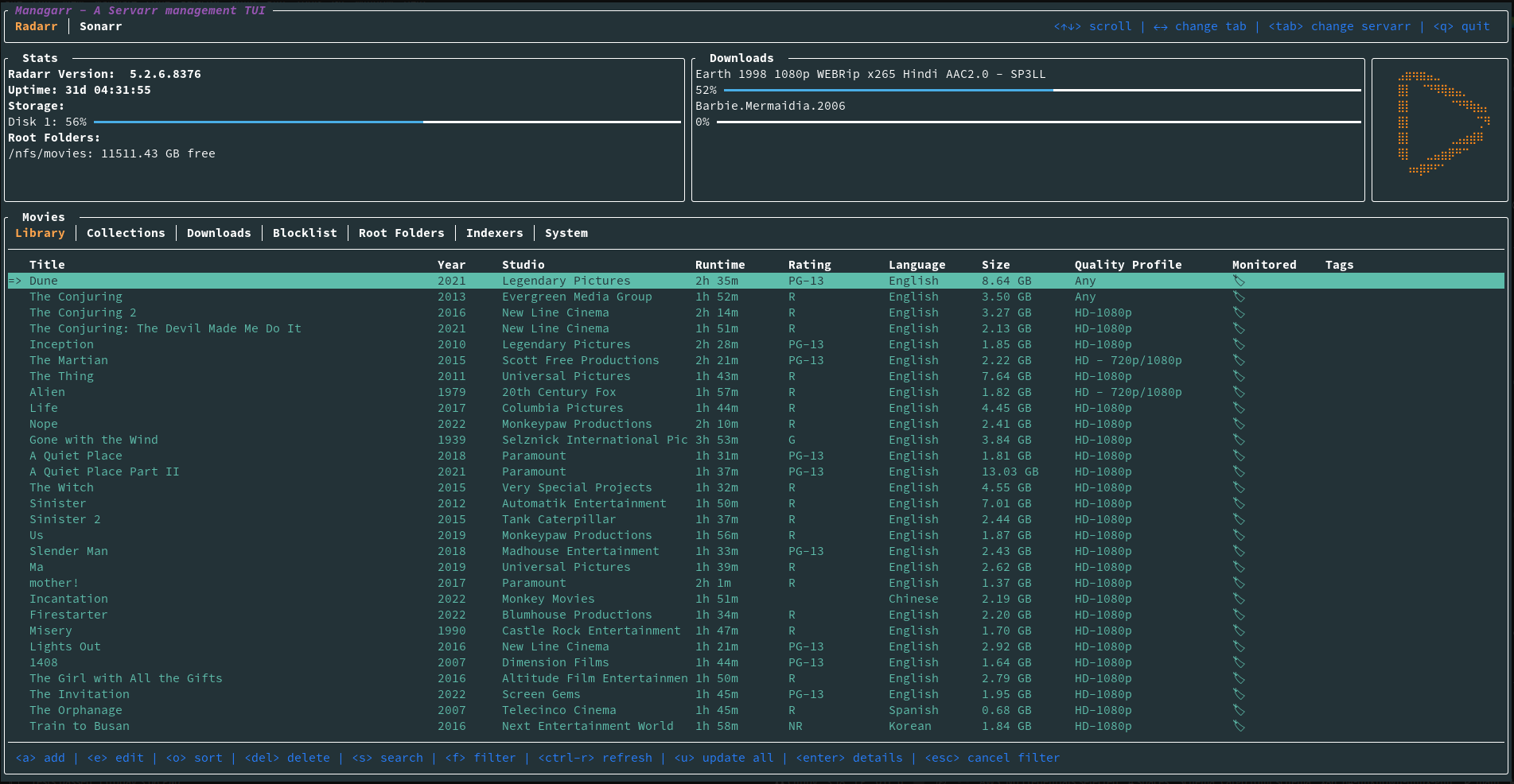Switch to the Sonarr tab
Viewport: 1514px width, 784px height.
coord(100,26)
